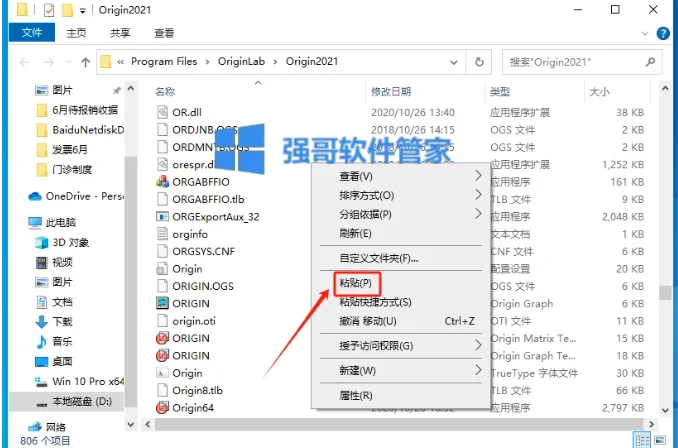
Task: Expand the 新建(W) submenu
Action: (478, 370)
